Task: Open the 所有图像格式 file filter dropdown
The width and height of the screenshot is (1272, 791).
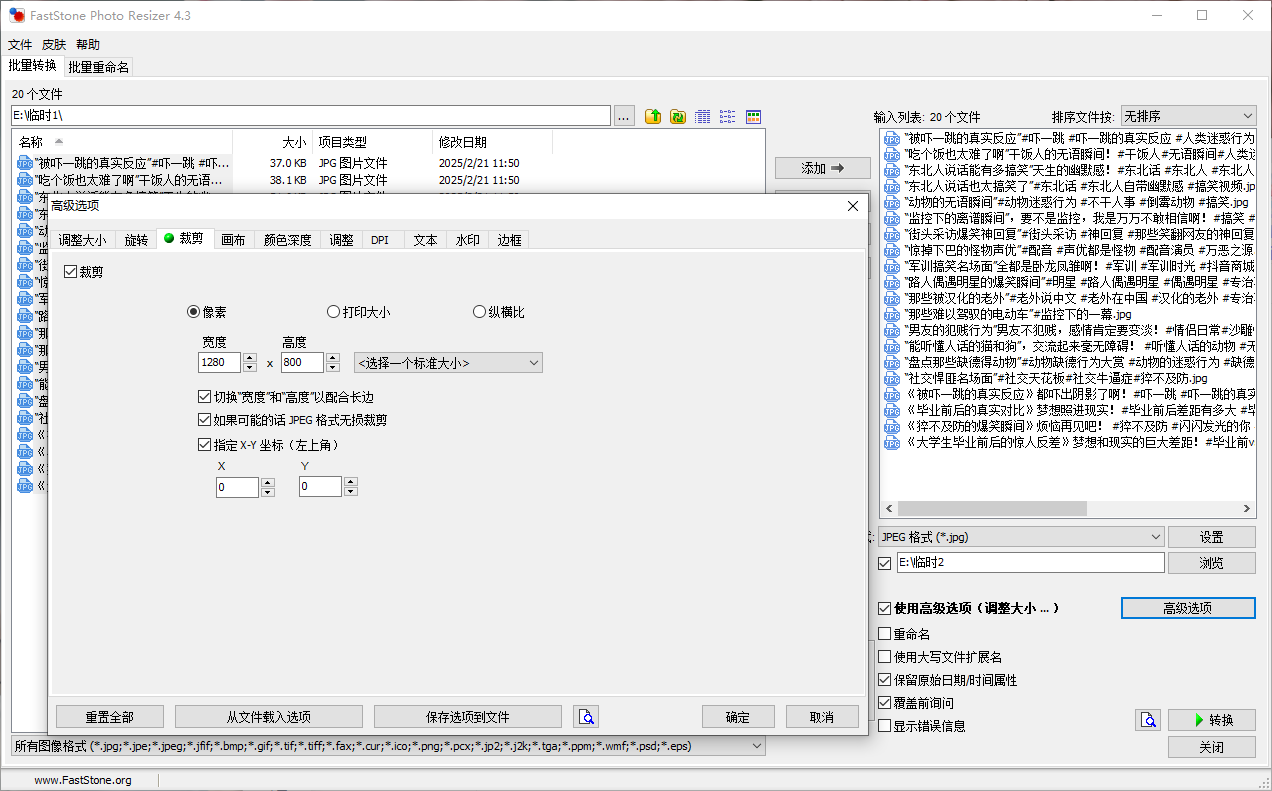Action: [388, 746]
